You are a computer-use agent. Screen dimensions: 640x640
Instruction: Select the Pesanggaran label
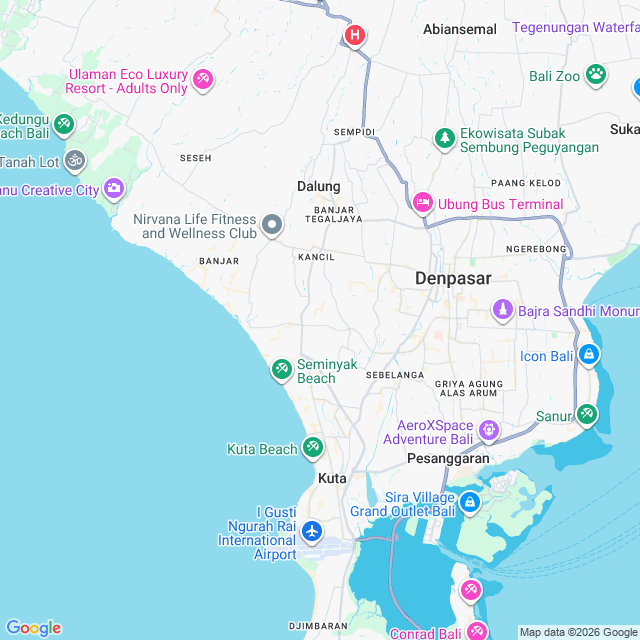[x=448, y=458]
